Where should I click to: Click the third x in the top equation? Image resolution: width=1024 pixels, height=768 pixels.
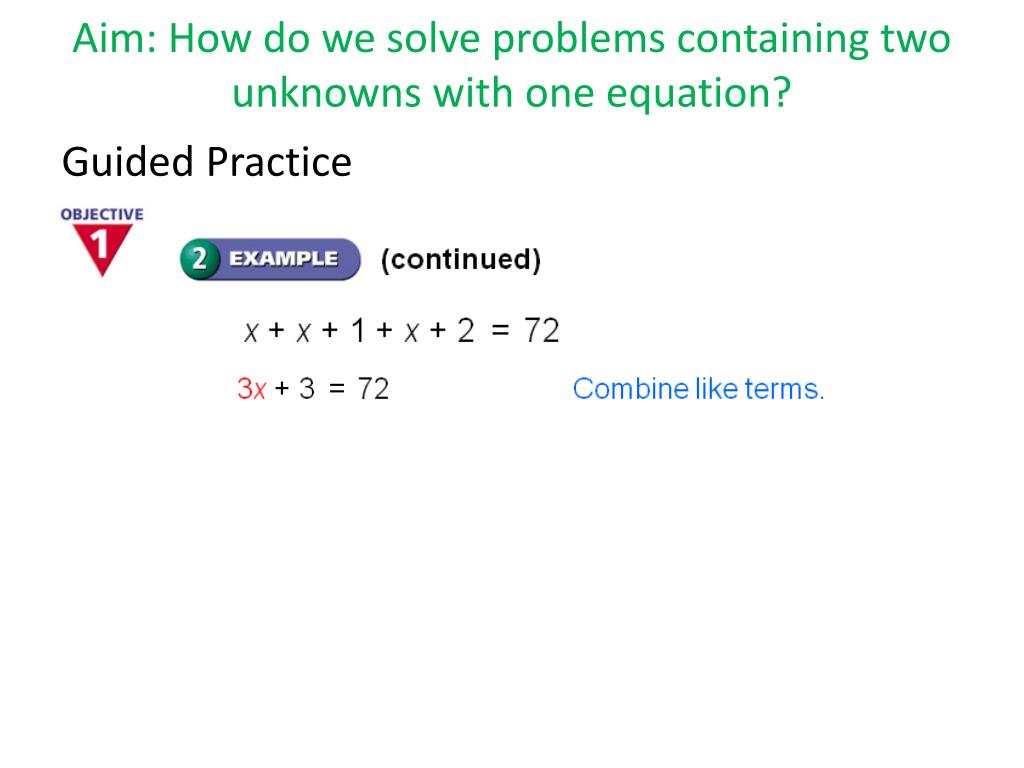pyautogui.click(x=411, y=332)
